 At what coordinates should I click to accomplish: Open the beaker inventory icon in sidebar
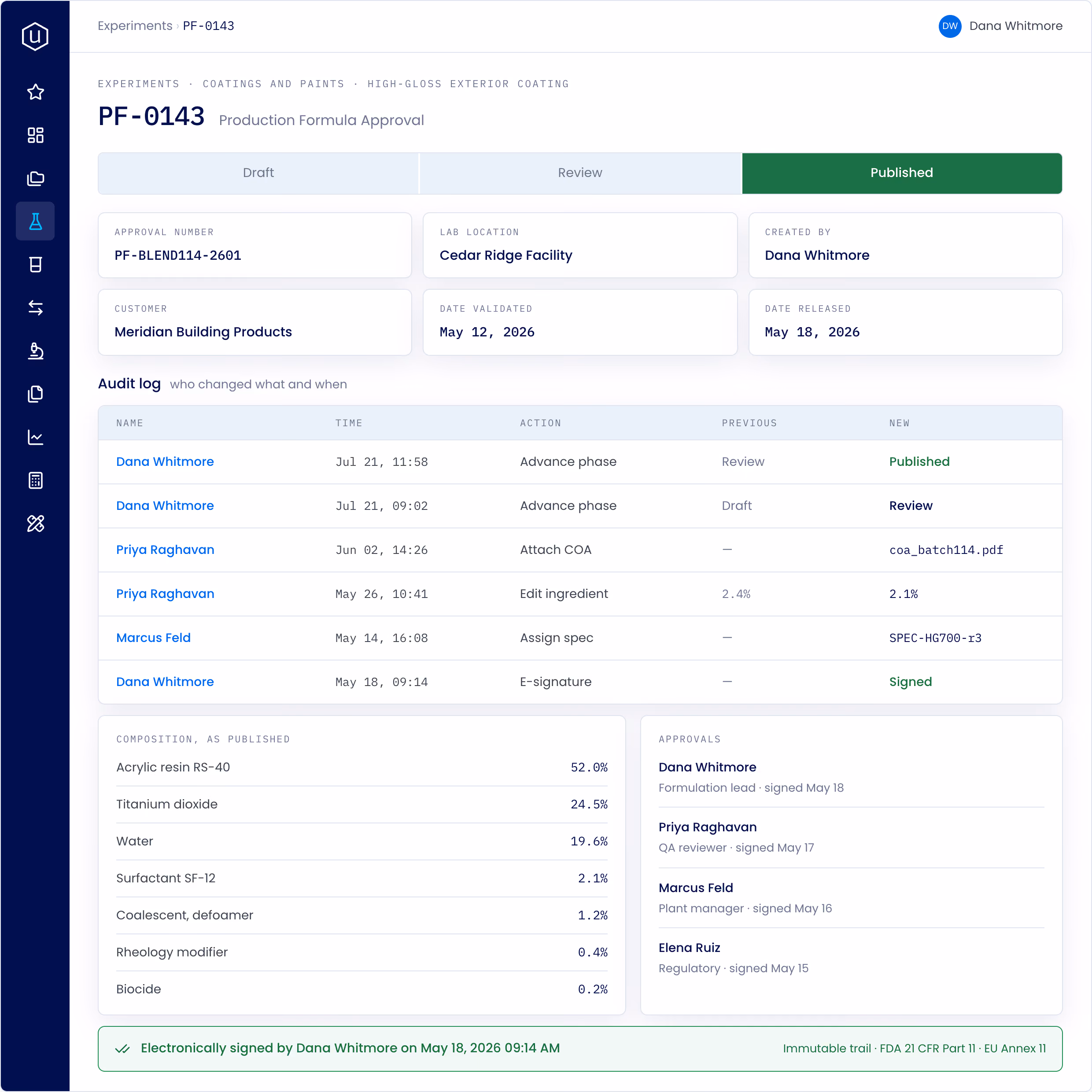click(36, 265)
